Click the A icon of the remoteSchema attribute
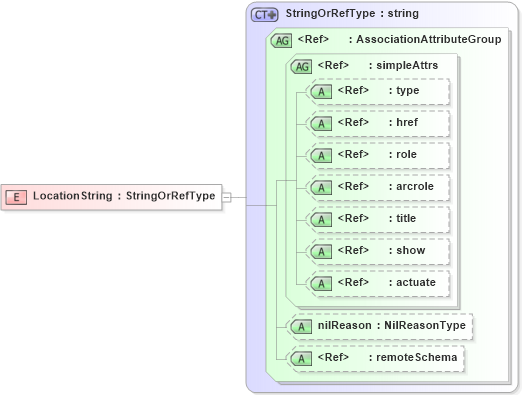 301,359
